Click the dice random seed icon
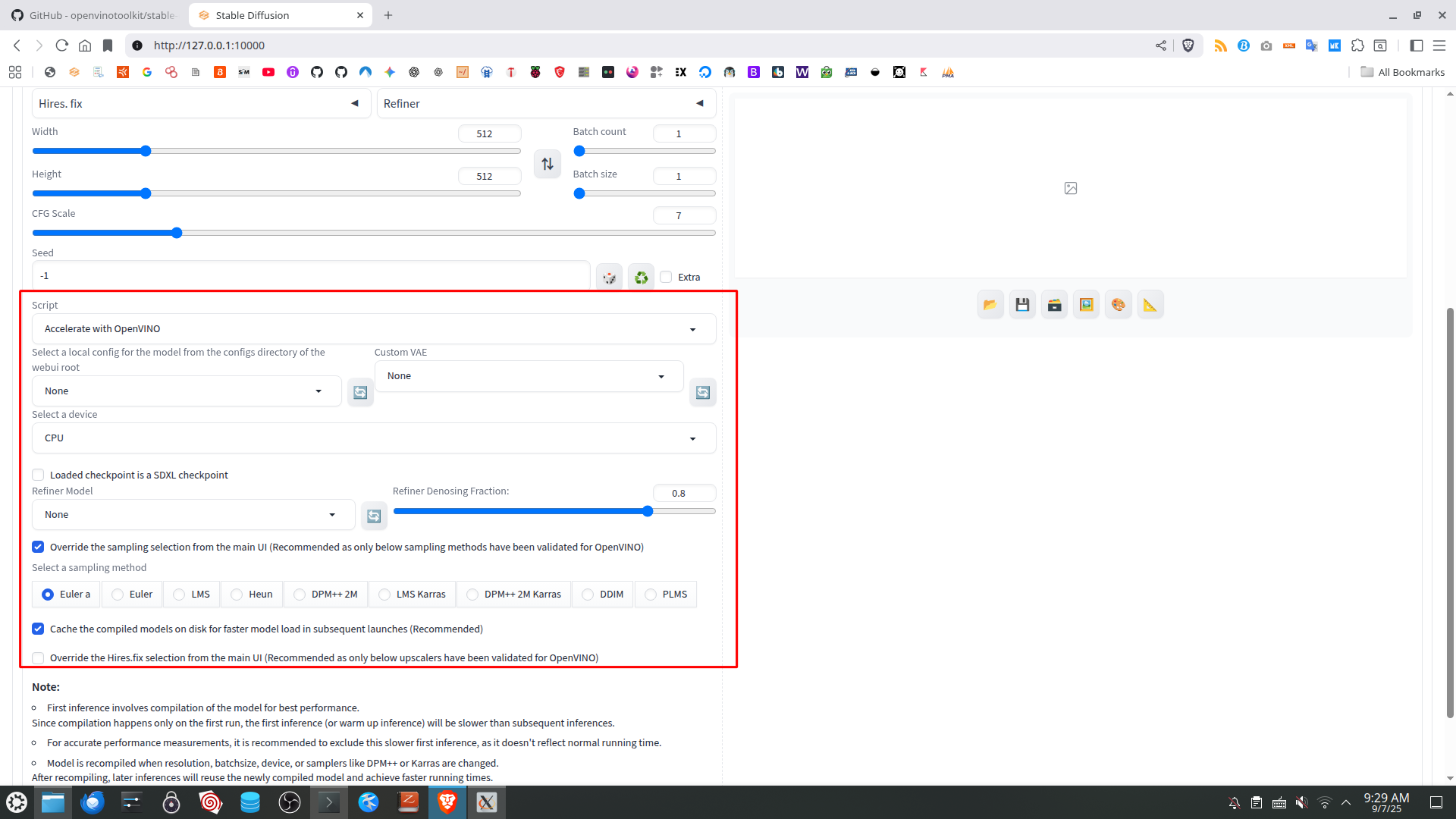Viewport: 1456px width, 819px height. click(609, 278)
